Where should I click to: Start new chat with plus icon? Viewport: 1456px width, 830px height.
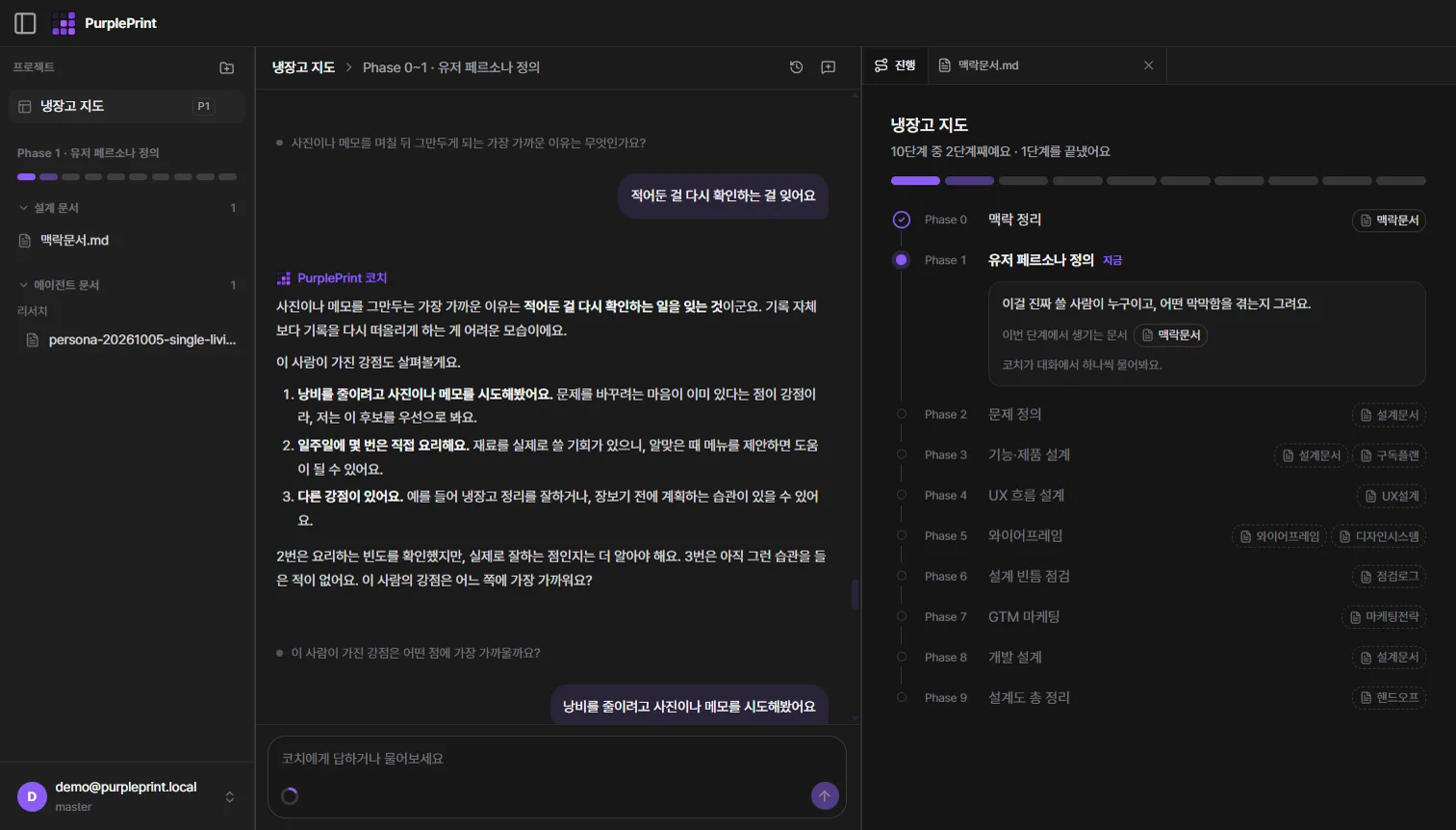point(828,67)
